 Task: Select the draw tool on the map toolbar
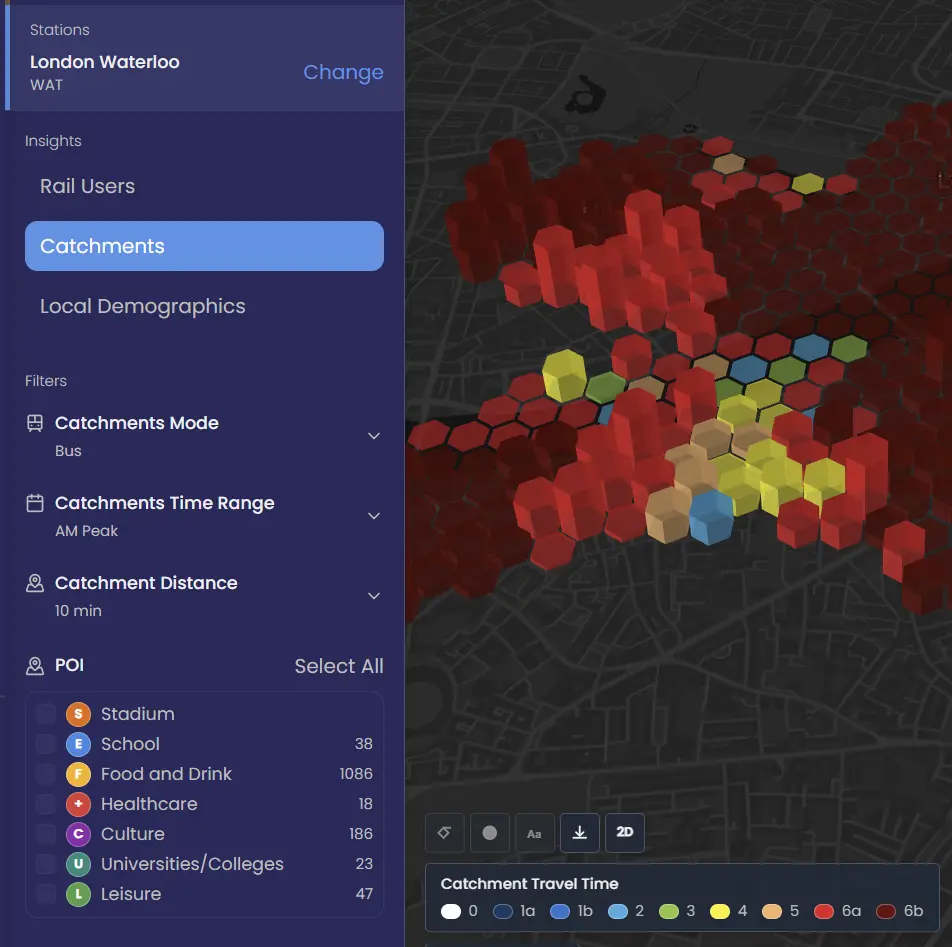[x=444, y=832]
